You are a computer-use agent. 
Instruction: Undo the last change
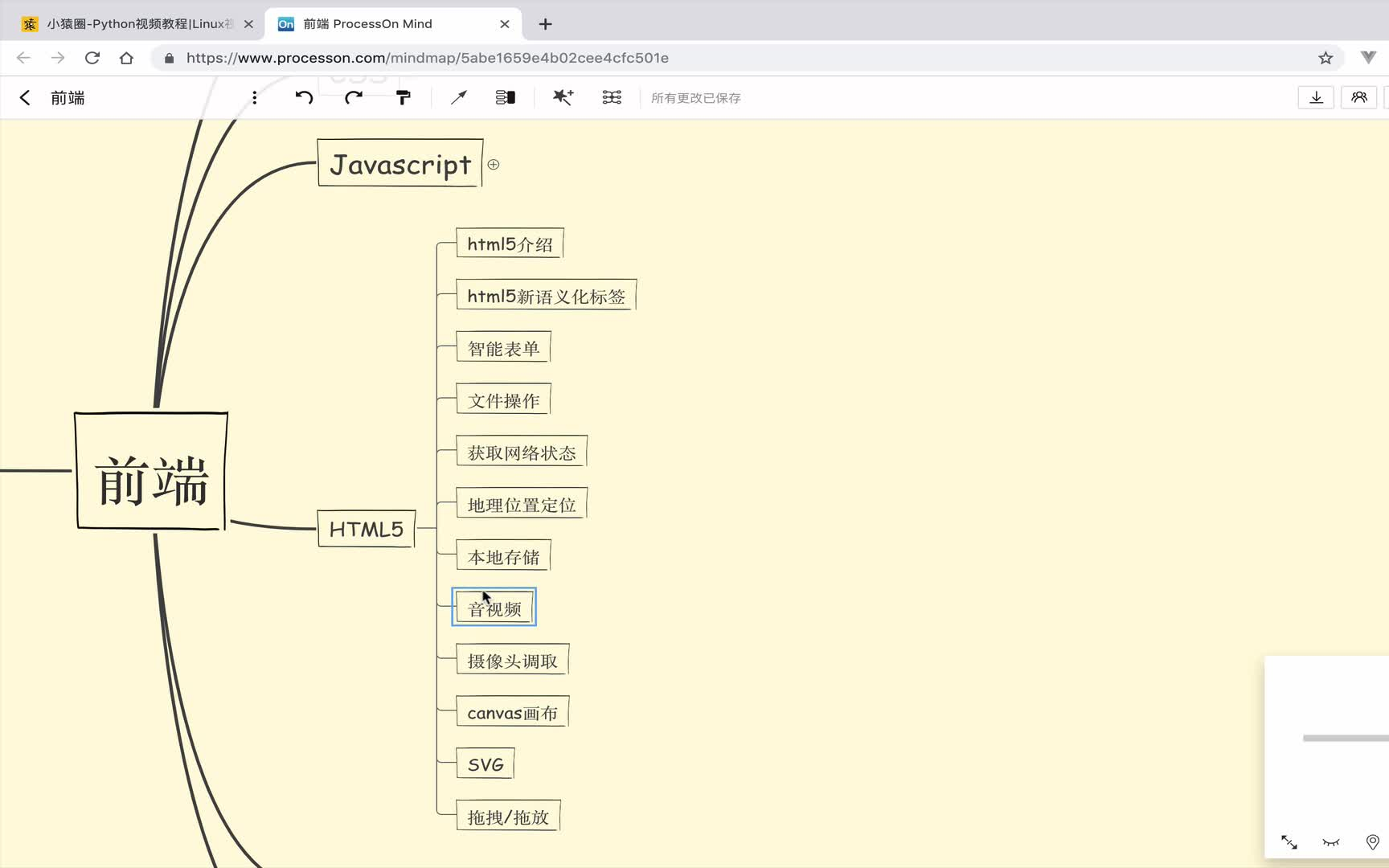[304, 98]
